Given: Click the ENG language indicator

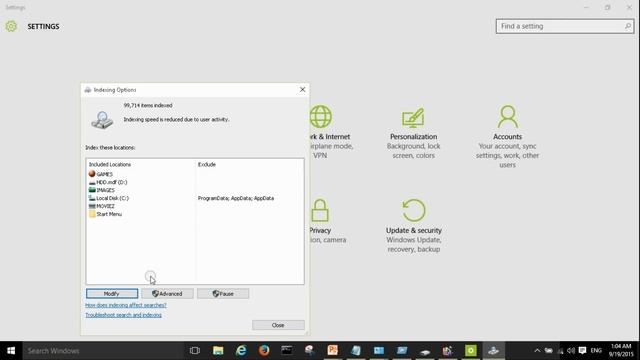Looking at the screenshot, I should [x=596, y=351].
